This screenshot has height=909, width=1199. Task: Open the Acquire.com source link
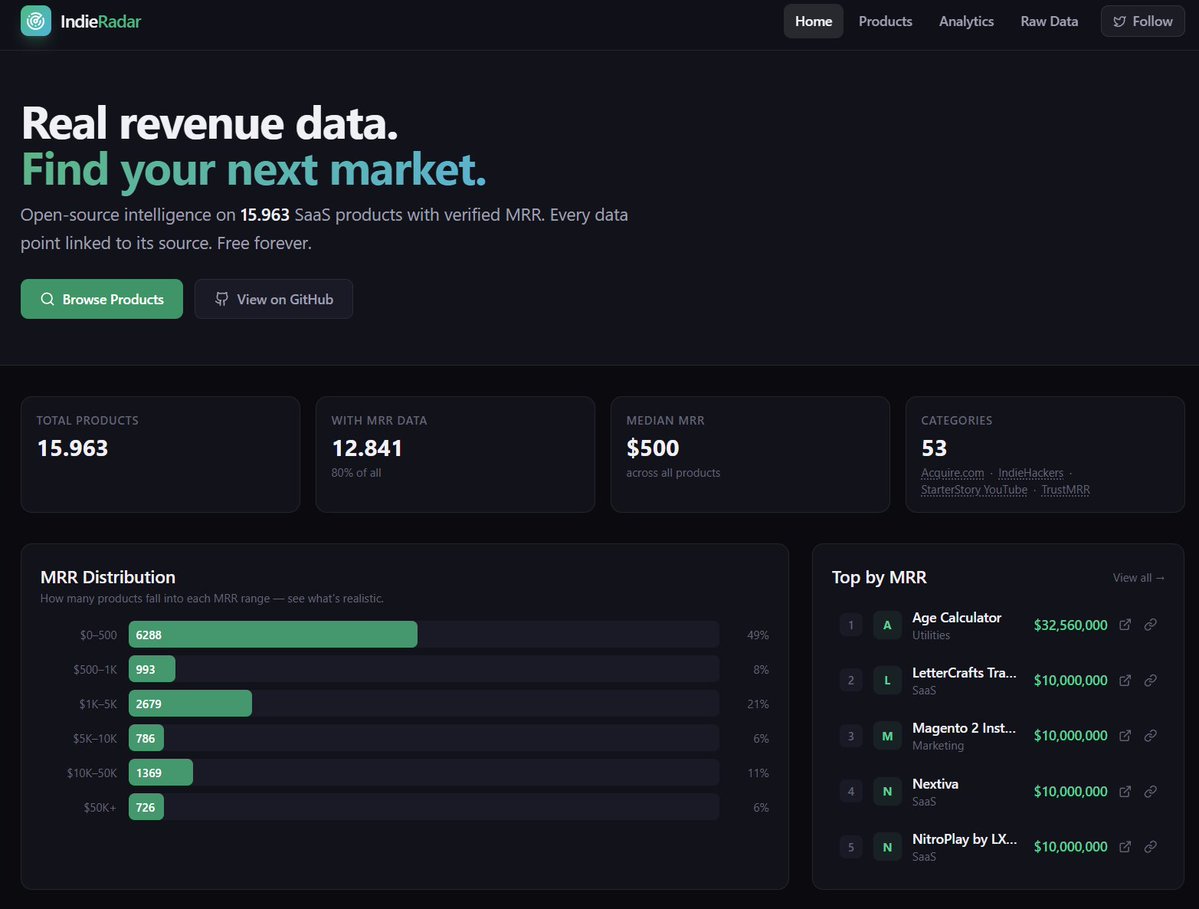(952, 473)
